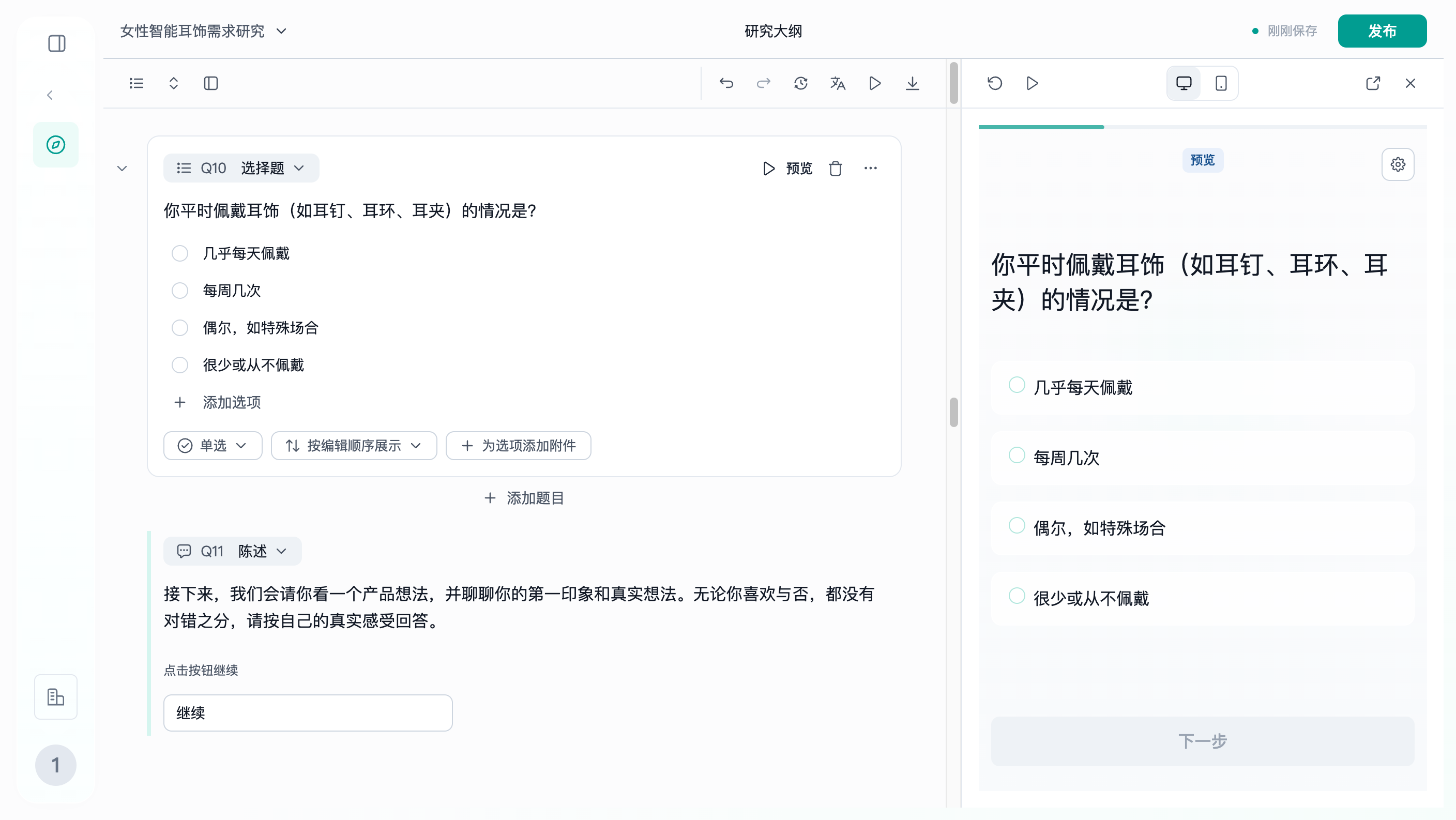
Task: Open the translate language icon
Action: pos(838,84)
